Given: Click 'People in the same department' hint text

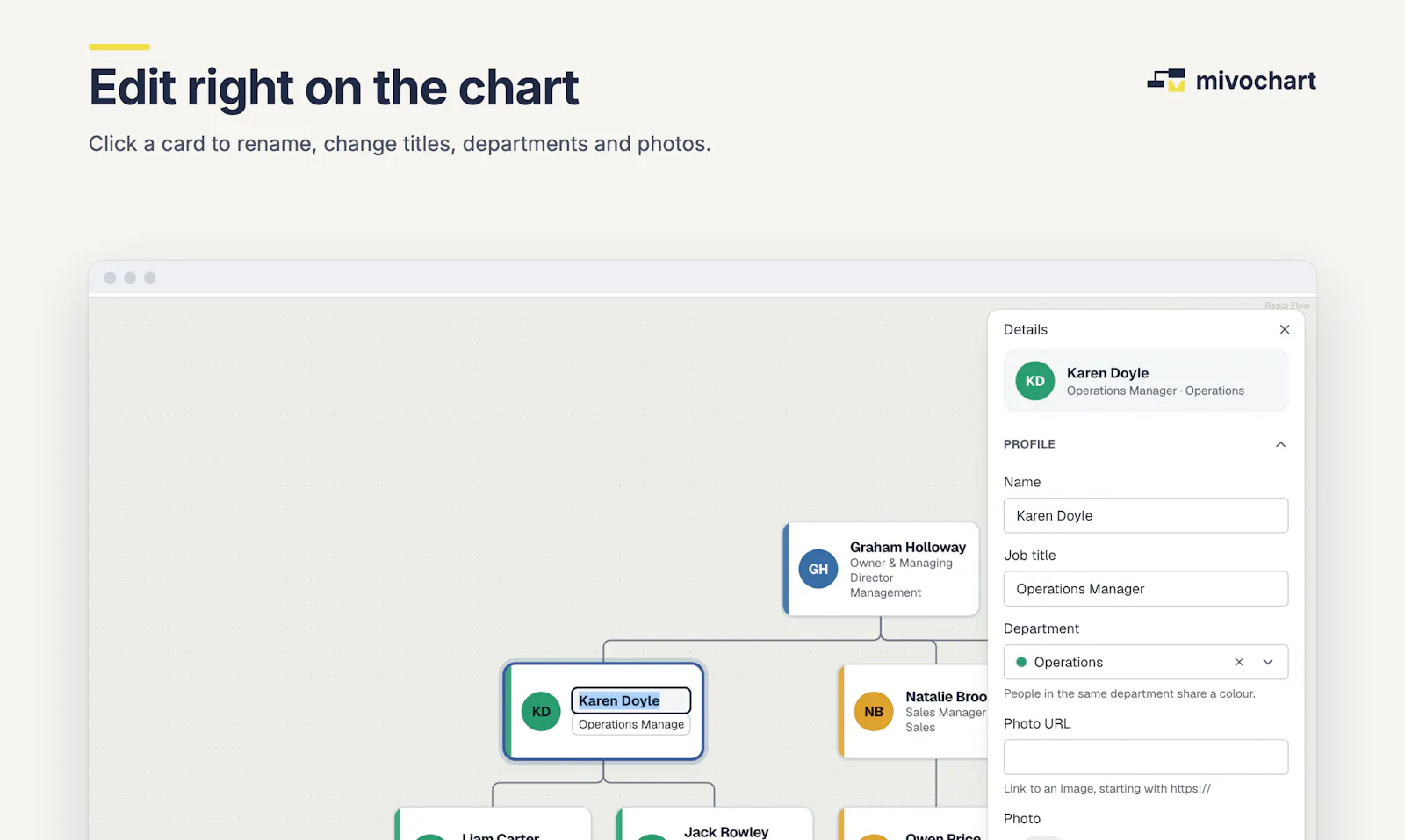Looking at the screenshot, I should tap(1129, 693).
